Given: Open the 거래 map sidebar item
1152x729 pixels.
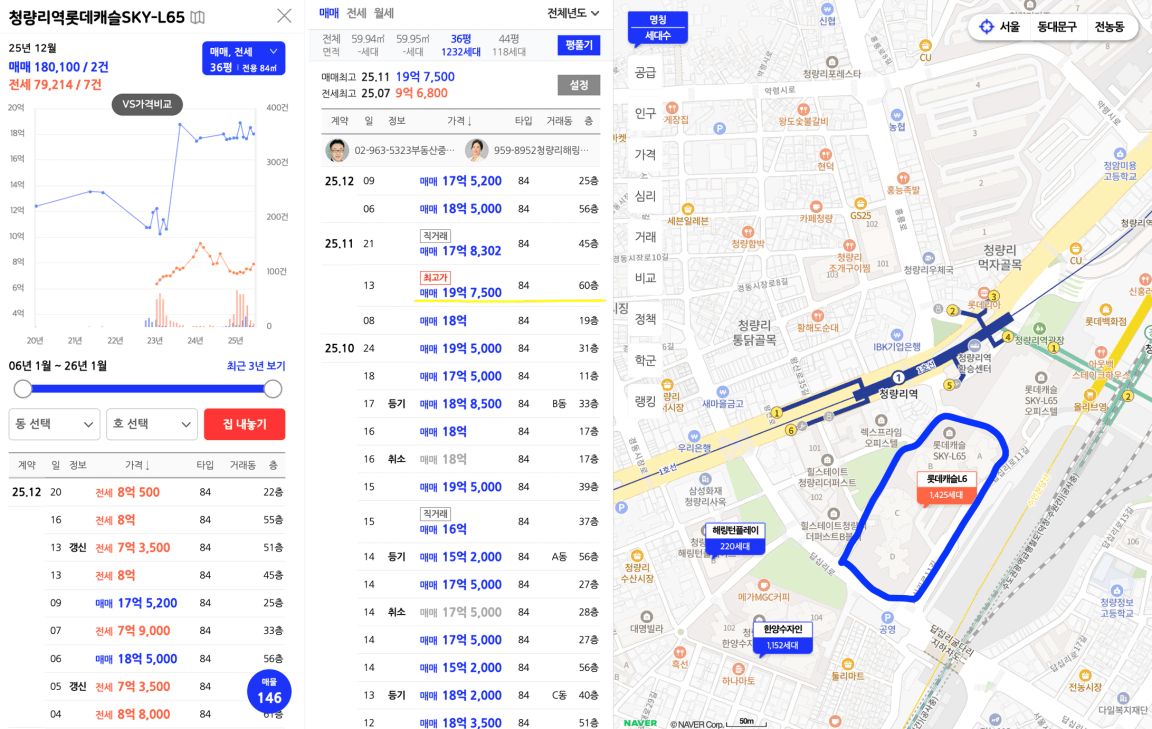Looking at the screenshot, I should [x=645, y=237].
